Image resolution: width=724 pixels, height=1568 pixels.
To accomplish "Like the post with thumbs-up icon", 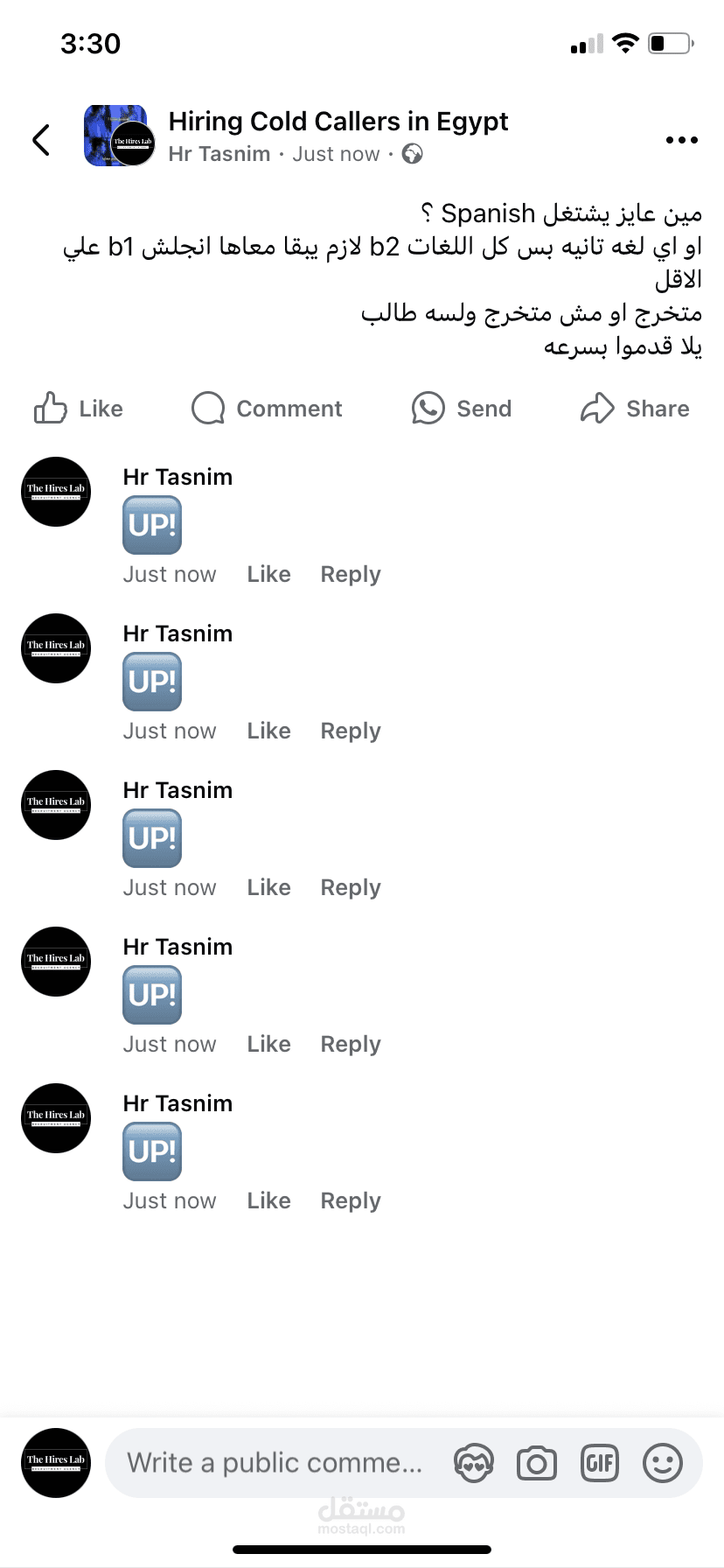I will pos(50,408).
